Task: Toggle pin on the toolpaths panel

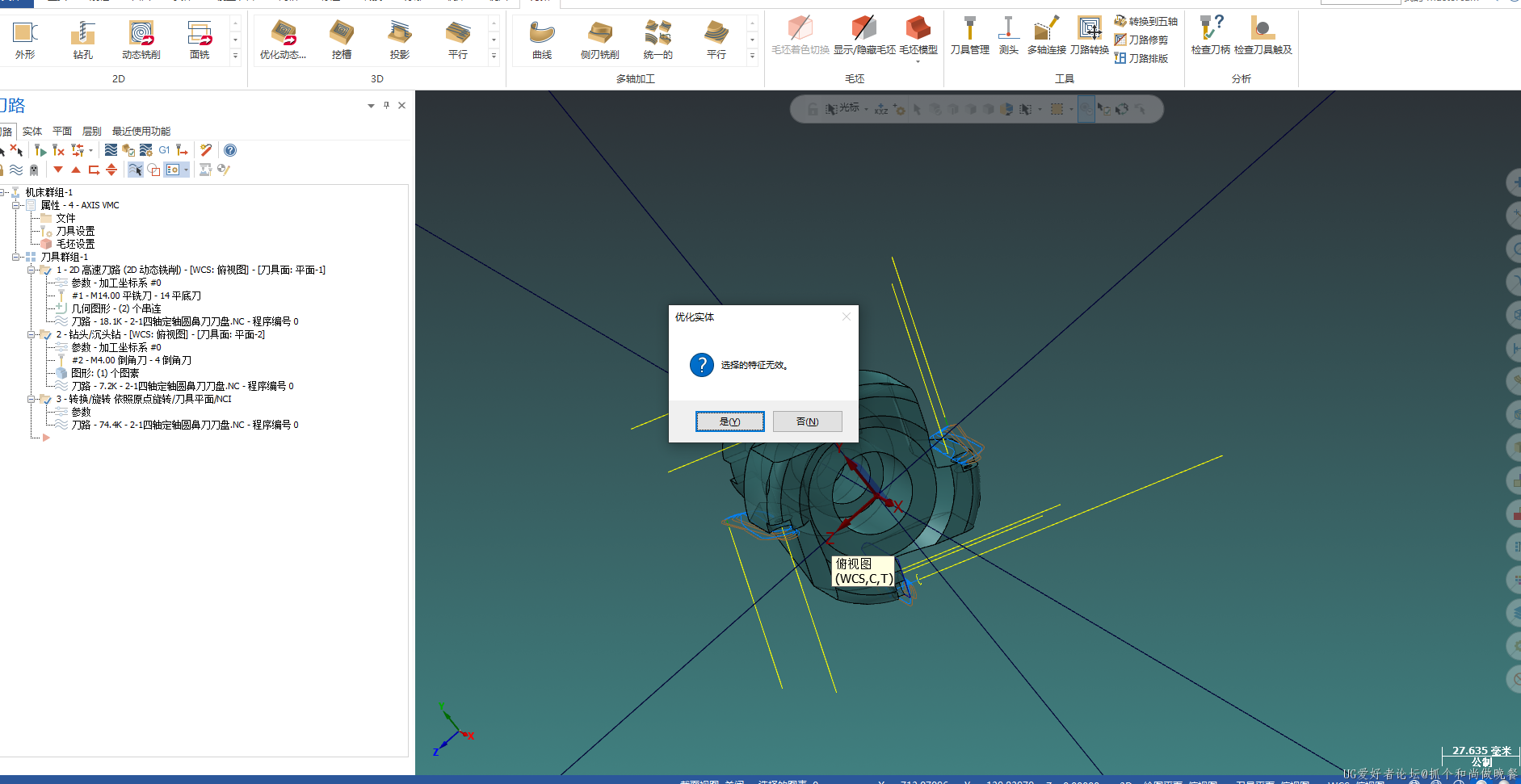Action: coord(386,105)
